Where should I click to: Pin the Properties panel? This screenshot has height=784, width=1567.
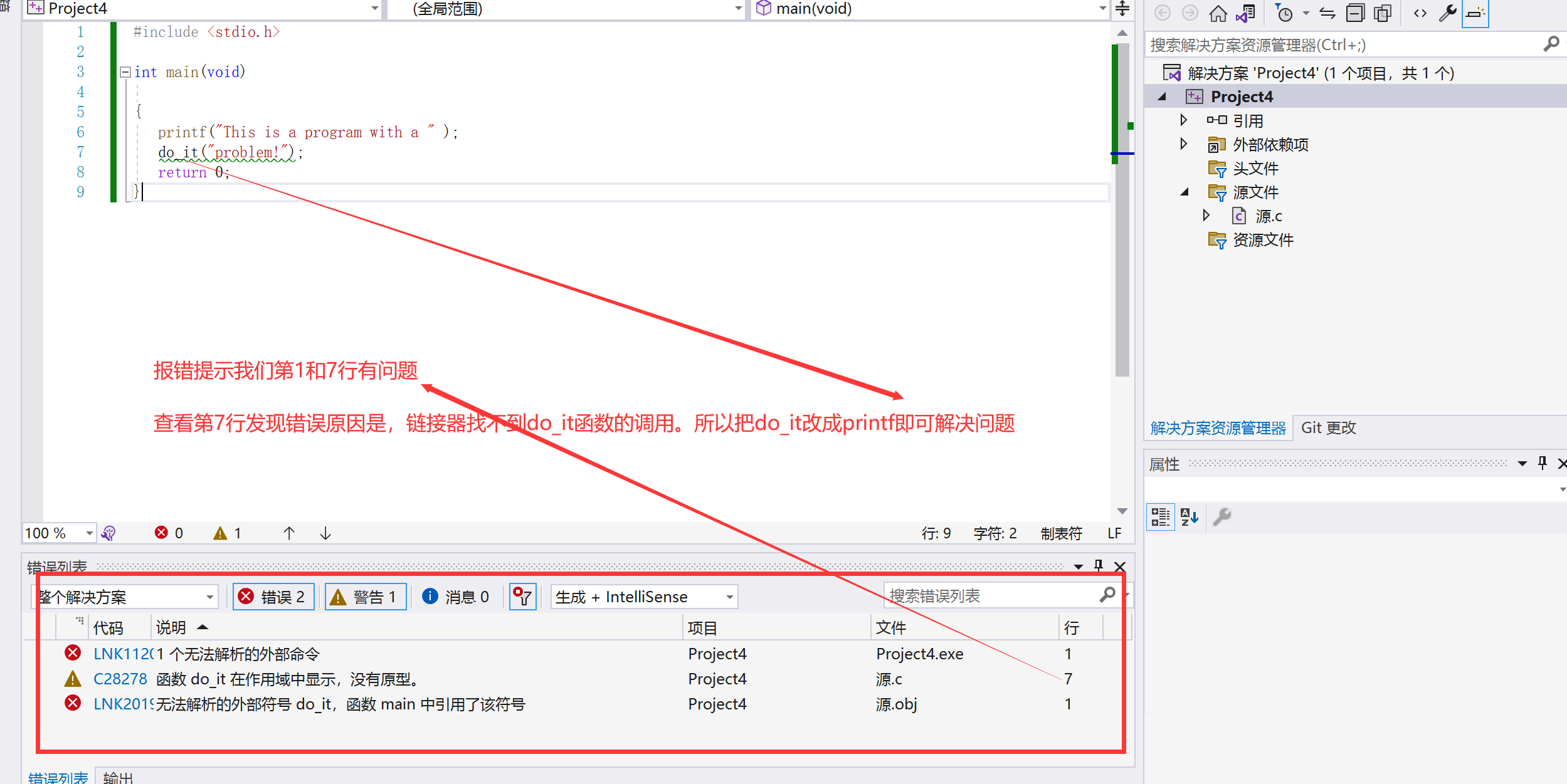click(x=1543, y=463)
